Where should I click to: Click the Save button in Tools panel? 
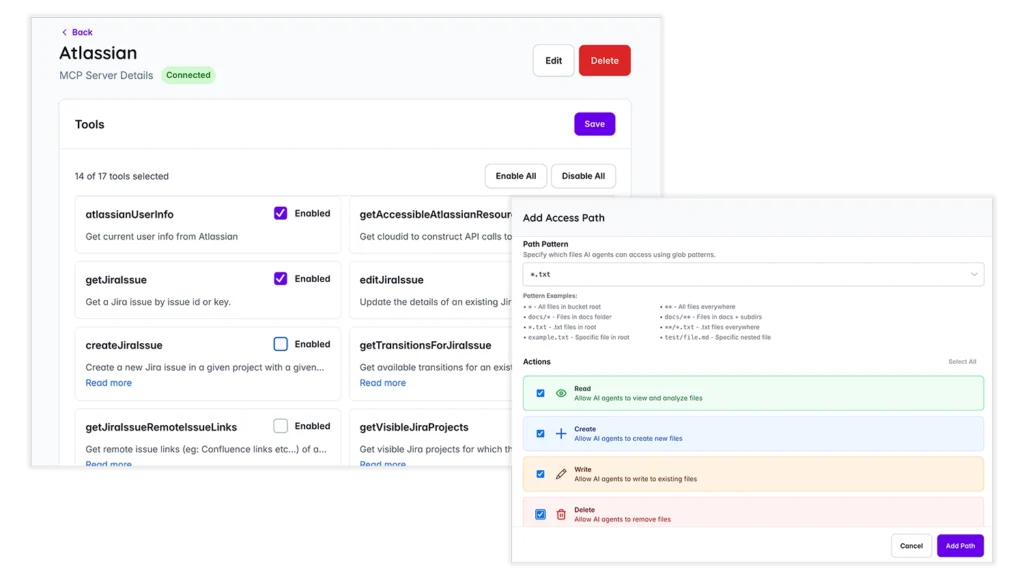click(x=594, y=123)
